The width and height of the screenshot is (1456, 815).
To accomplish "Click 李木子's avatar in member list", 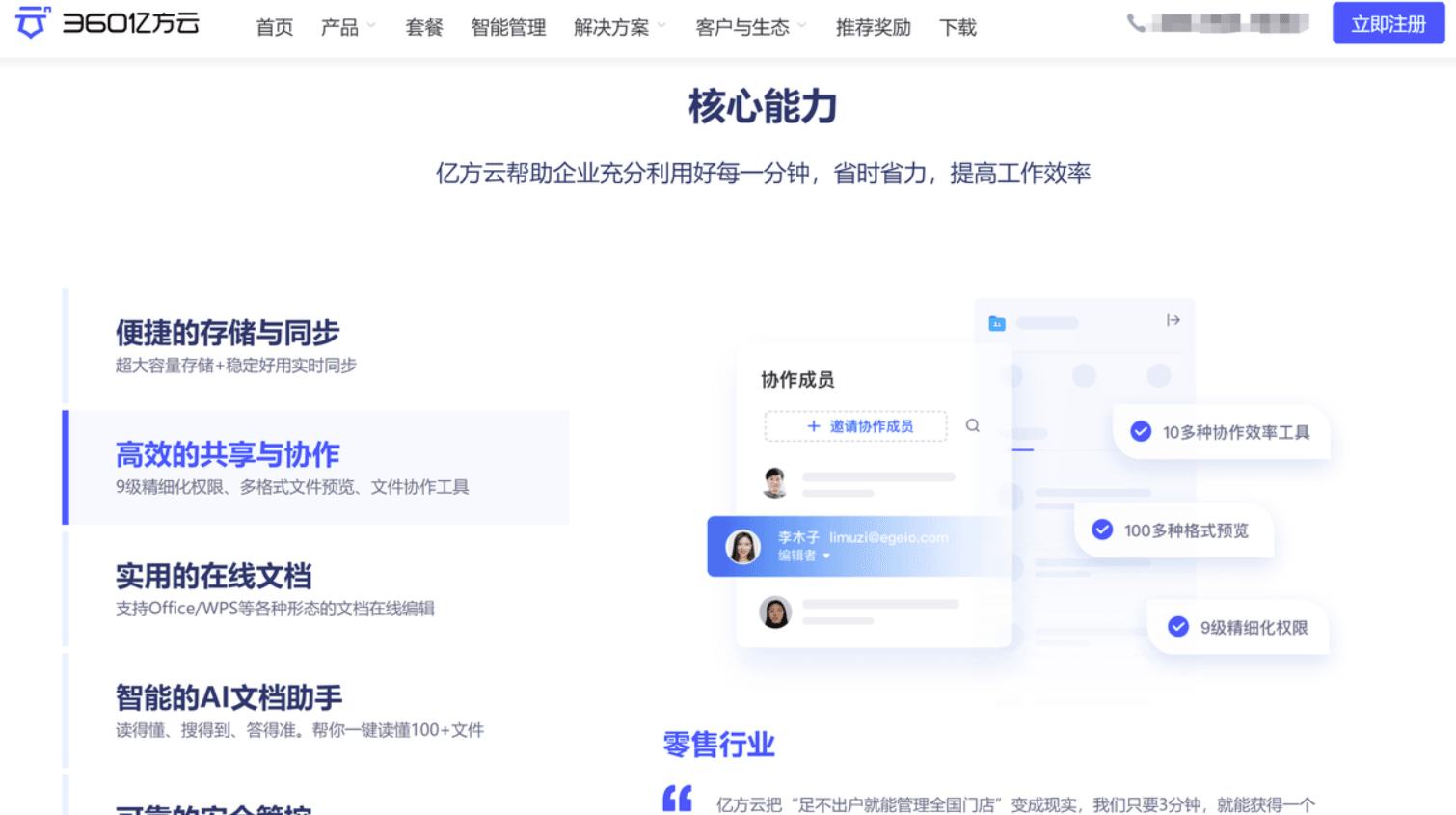I will (x=743, y=547).
